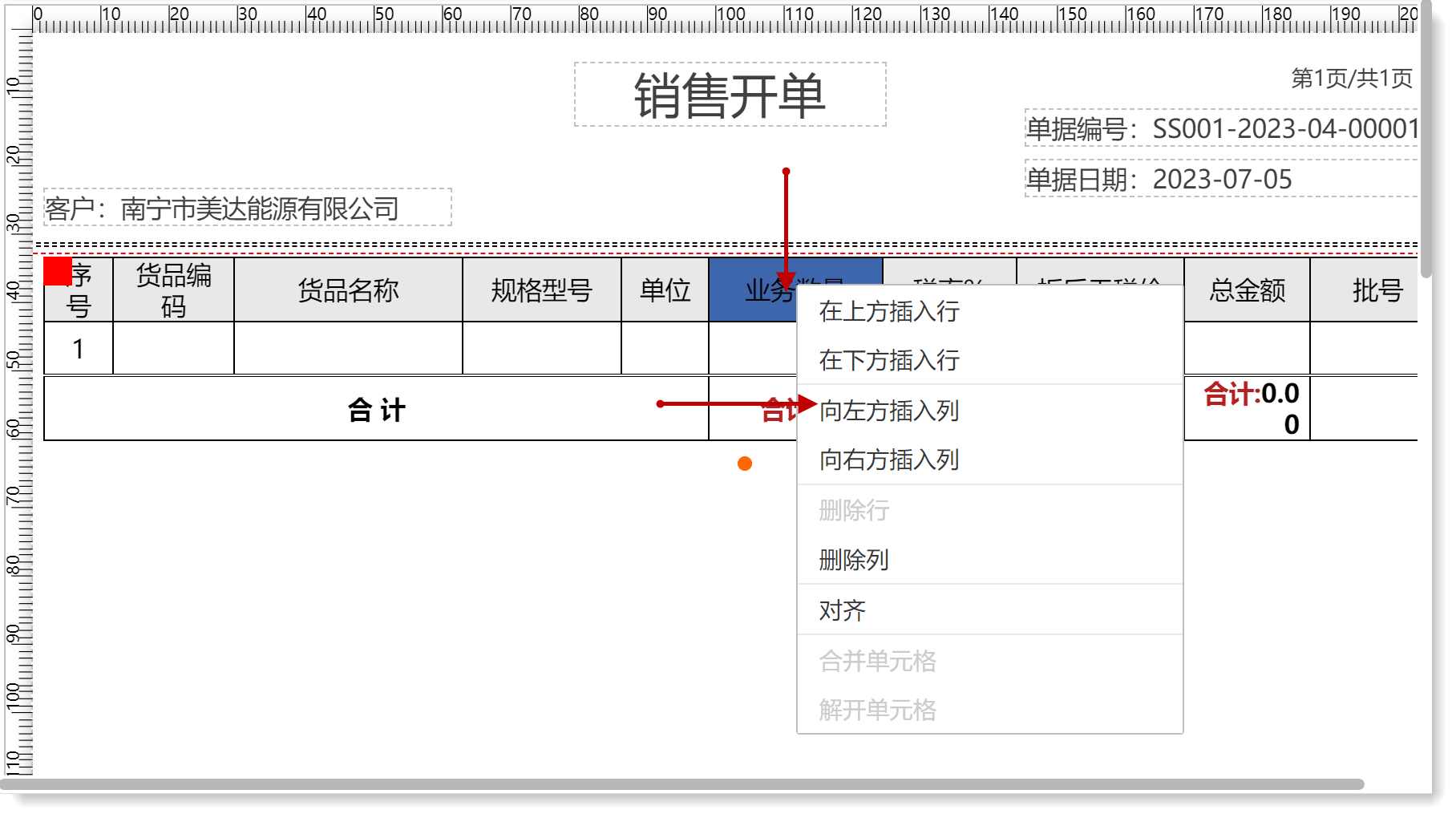Click the 单据编号 document number field
The image size is (1456, 818).
(1220, 128)
